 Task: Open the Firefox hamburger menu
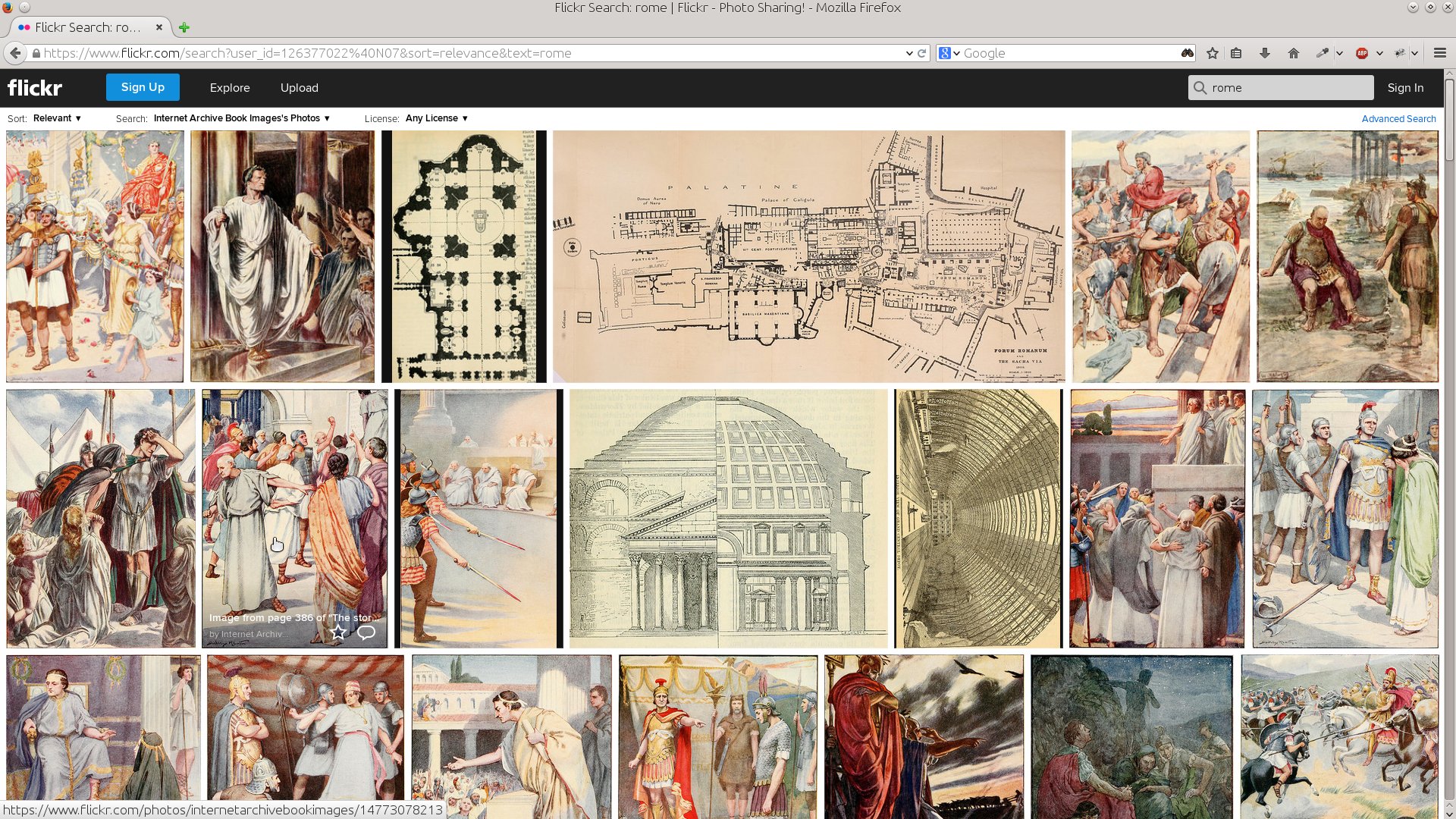1440,53
